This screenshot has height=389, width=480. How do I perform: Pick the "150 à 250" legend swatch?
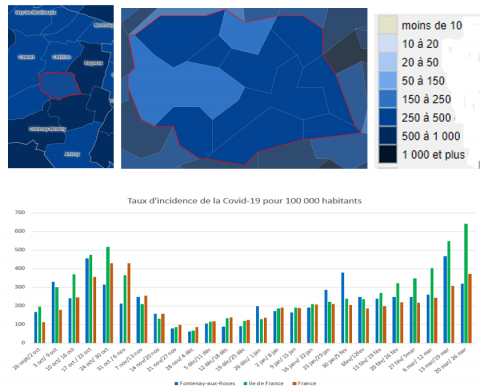click(388, 99)
